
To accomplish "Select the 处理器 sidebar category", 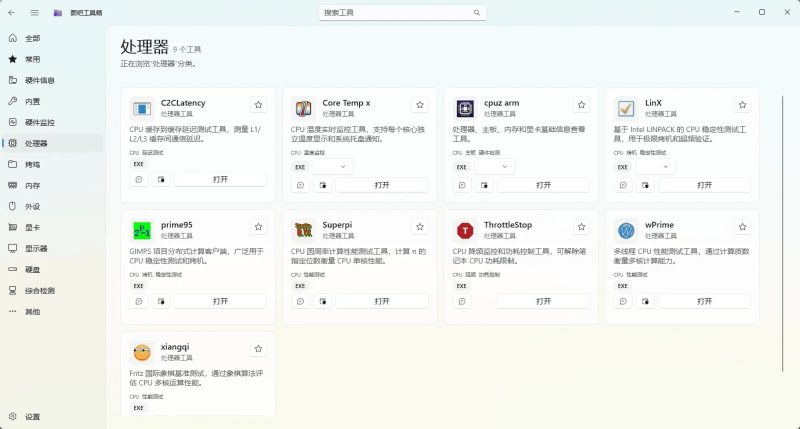I will 53,143.
